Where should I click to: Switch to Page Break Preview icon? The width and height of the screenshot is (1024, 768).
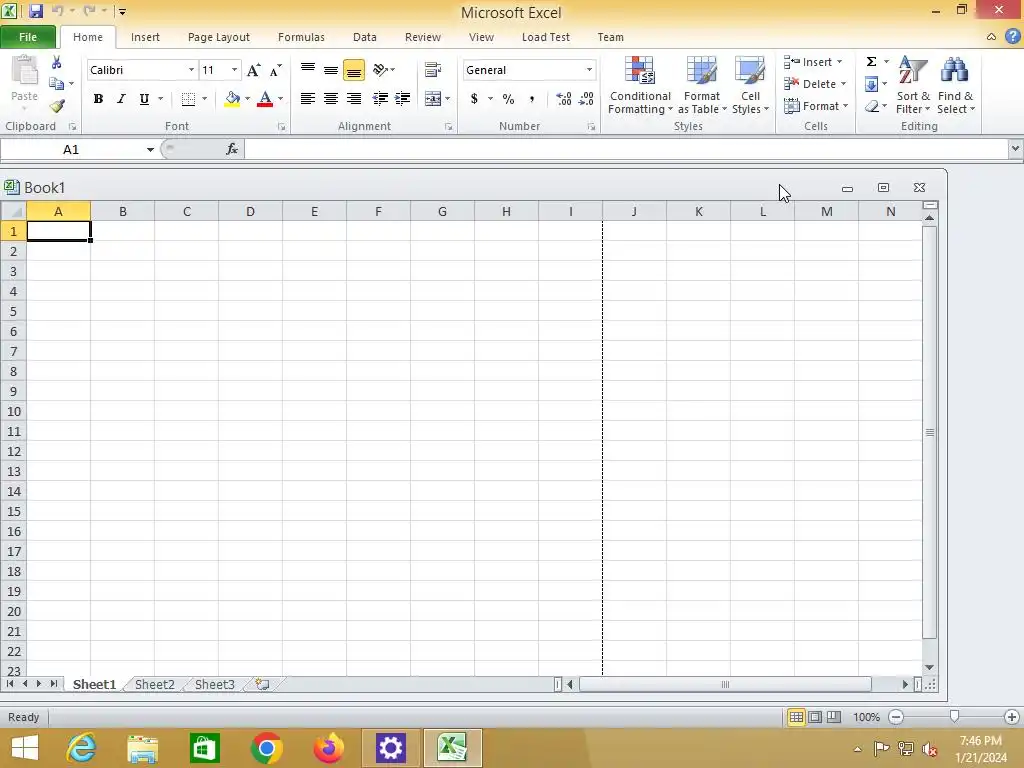pos(834,717)
